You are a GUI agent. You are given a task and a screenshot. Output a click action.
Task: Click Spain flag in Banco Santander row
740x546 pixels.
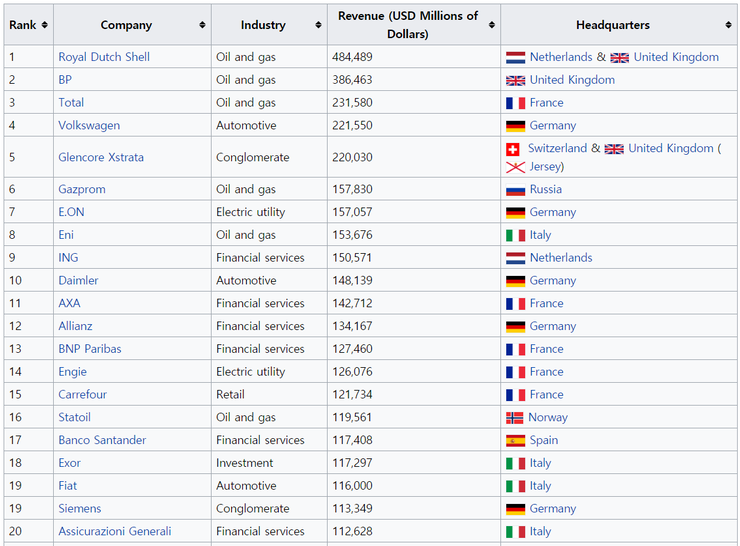(515, 441)
